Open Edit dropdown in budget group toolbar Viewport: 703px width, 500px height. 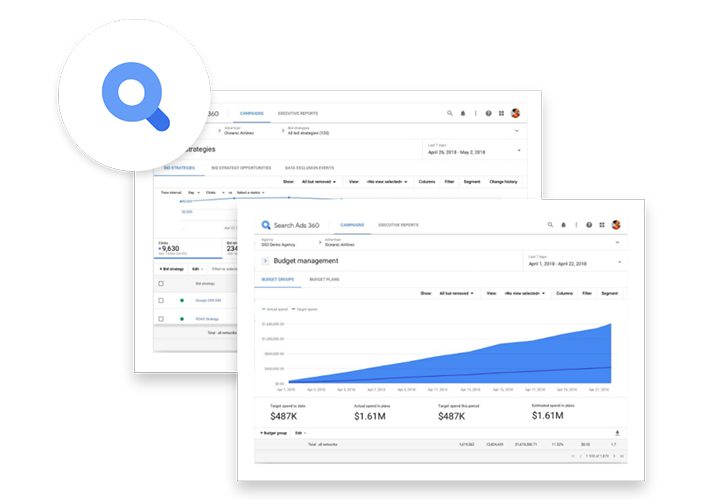click(300, 433)
